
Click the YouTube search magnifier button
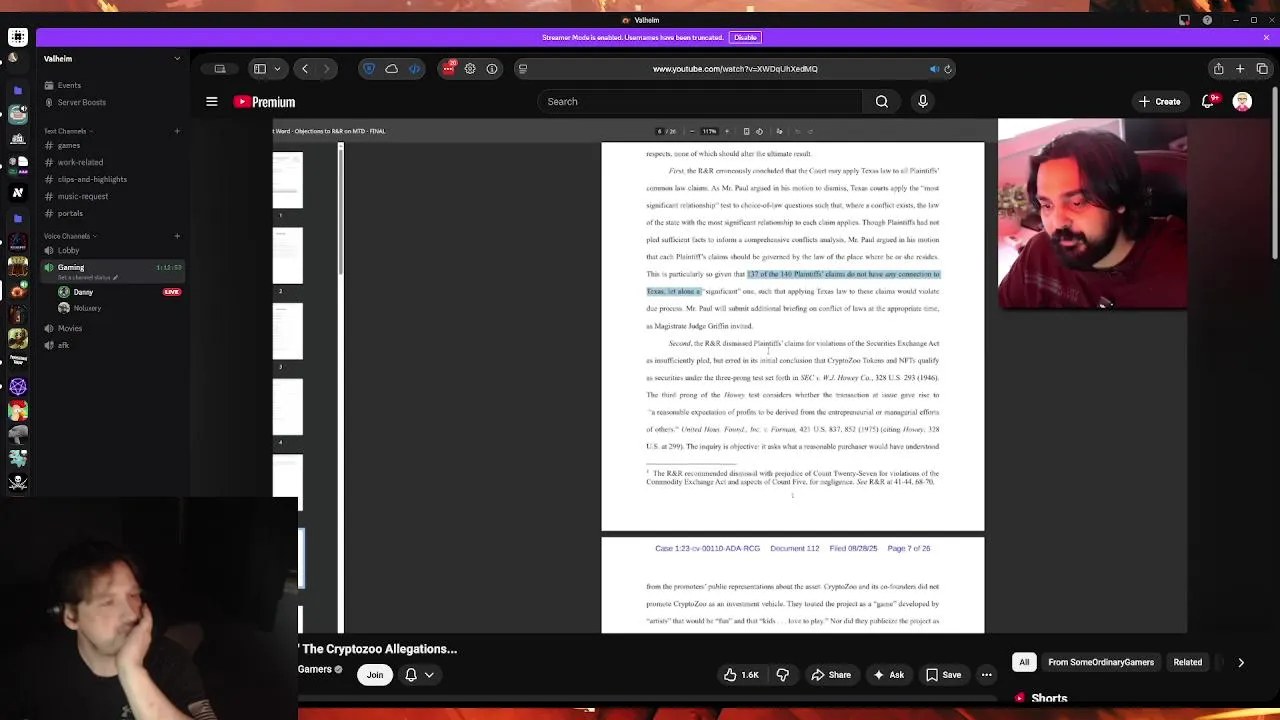click(882, 101)
